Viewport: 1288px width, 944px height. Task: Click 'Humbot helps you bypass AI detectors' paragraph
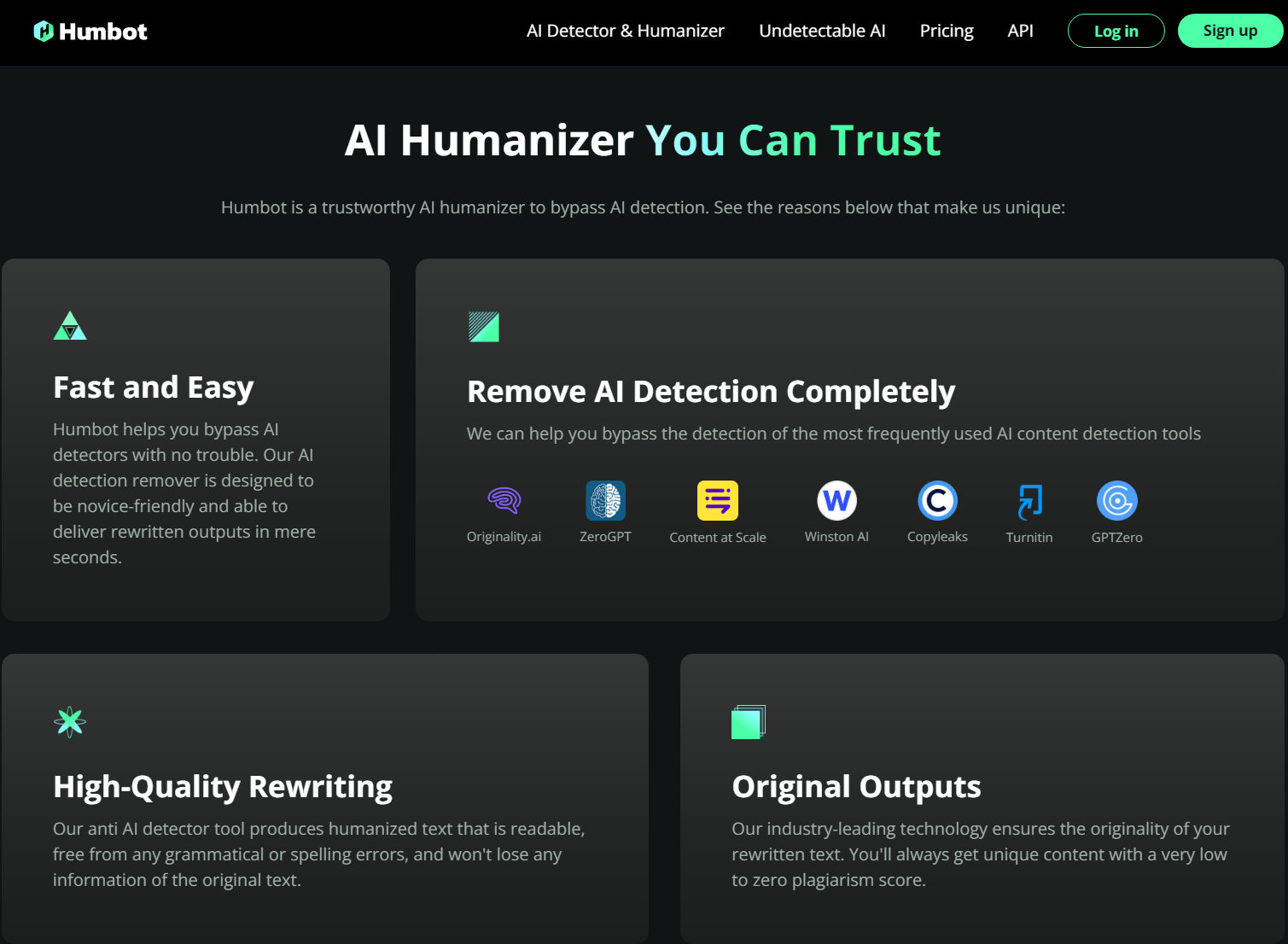pos(184,493)
